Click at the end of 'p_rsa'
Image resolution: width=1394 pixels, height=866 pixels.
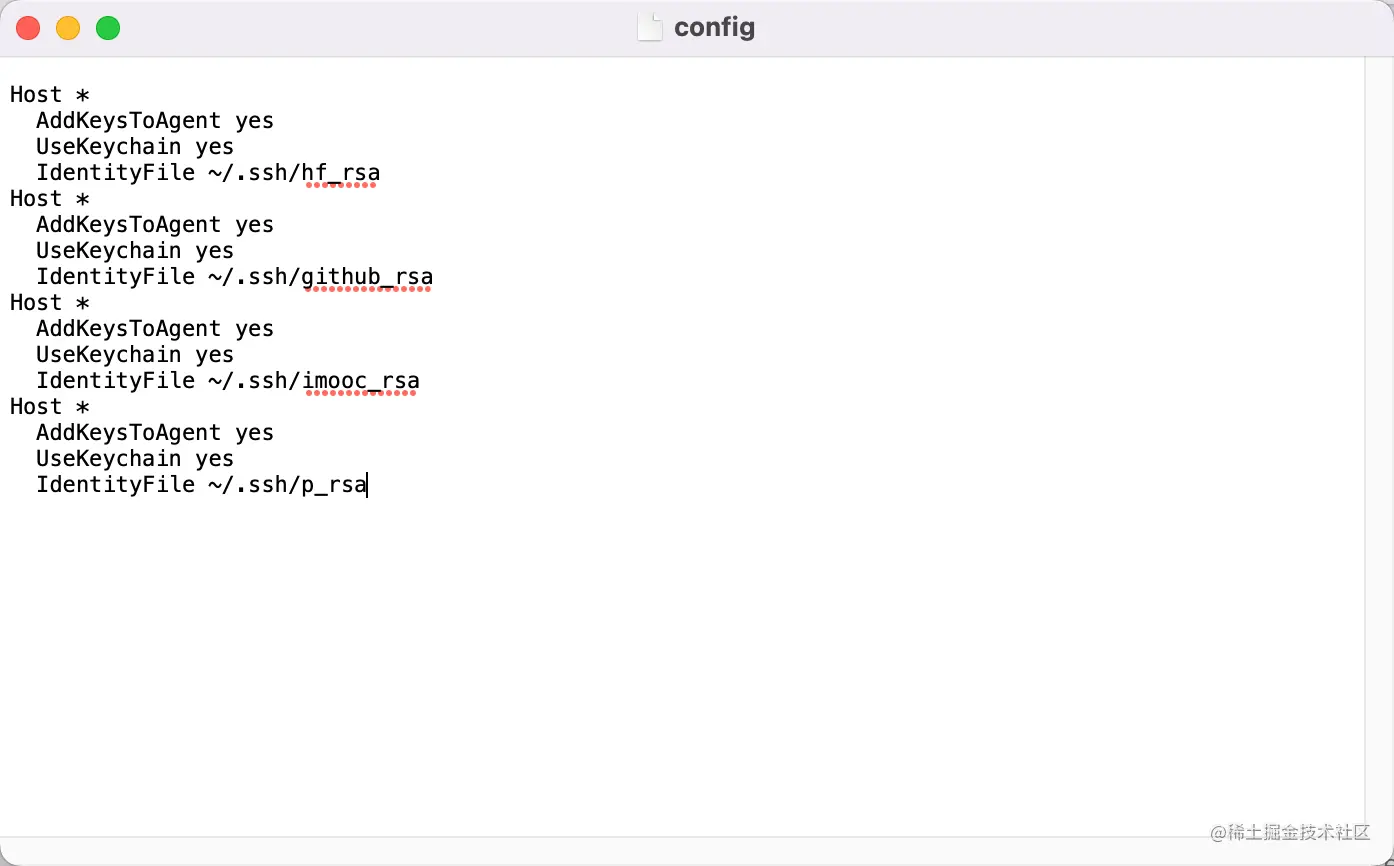click(x=366, y=484)
